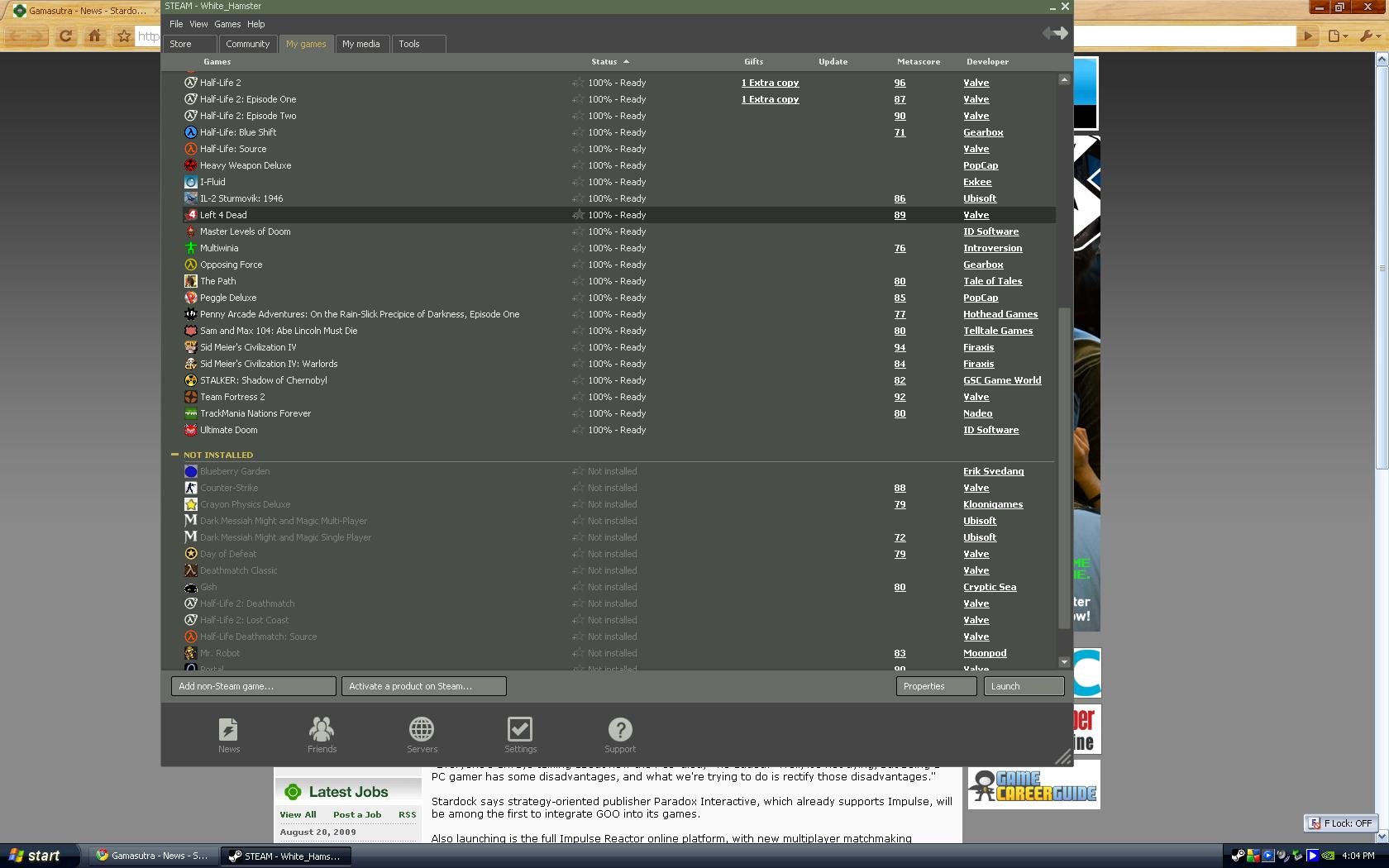Toggle favorite star for Gish
The height and width of the screenshot is (868, 1389).
[x=578, y=587]
